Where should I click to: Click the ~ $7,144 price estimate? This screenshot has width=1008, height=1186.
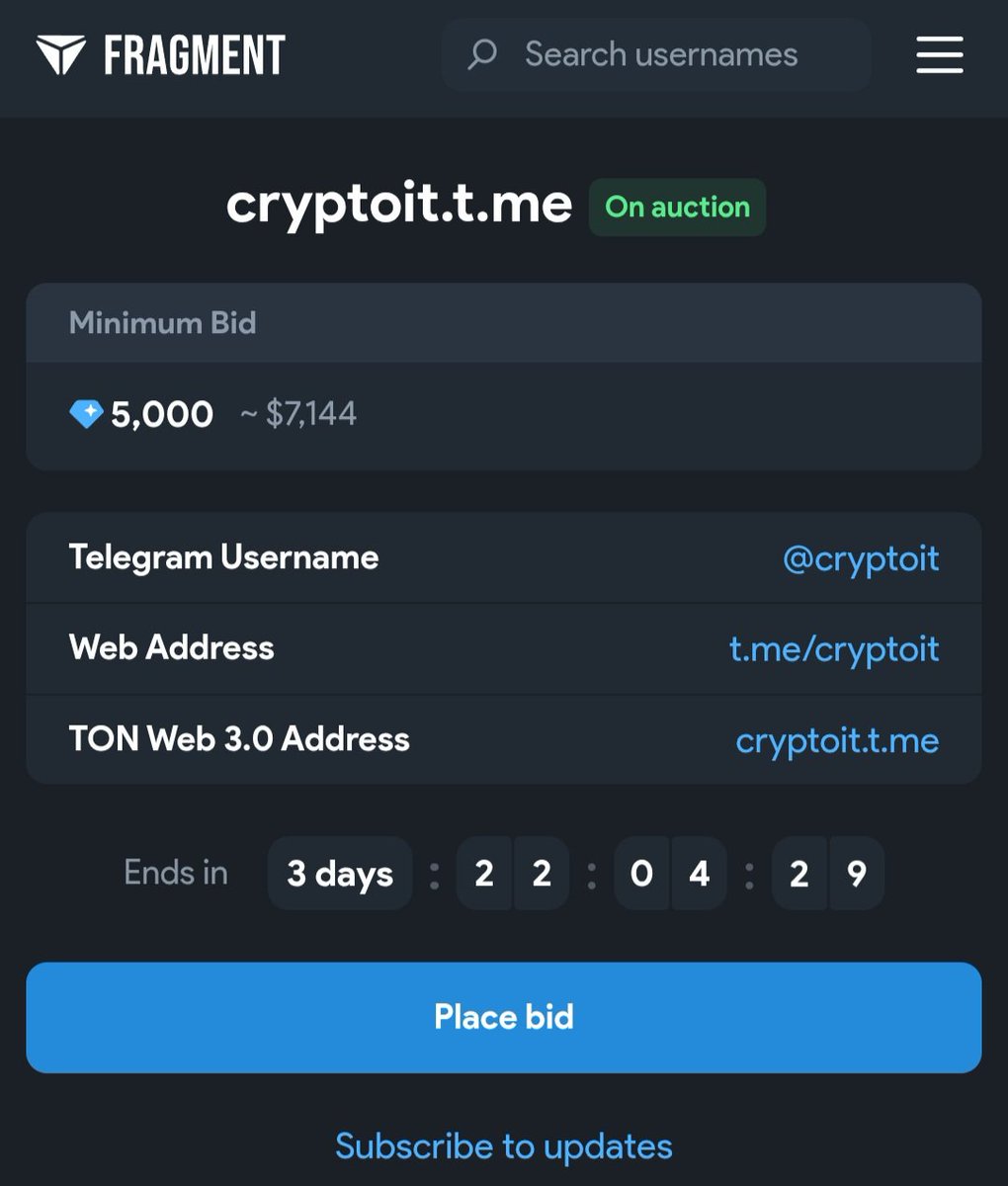tap(298, 413)
